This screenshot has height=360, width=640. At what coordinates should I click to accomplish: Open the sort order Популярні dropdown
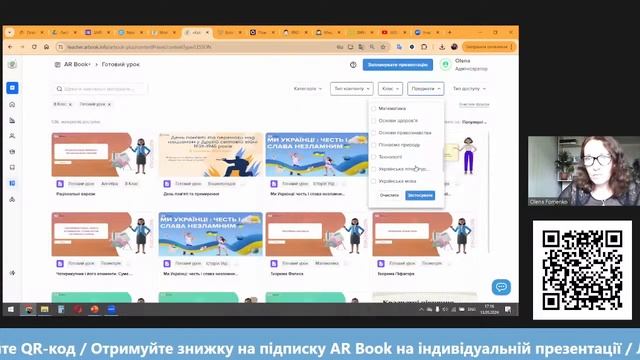pyautogui.click(x=474, y=122)
